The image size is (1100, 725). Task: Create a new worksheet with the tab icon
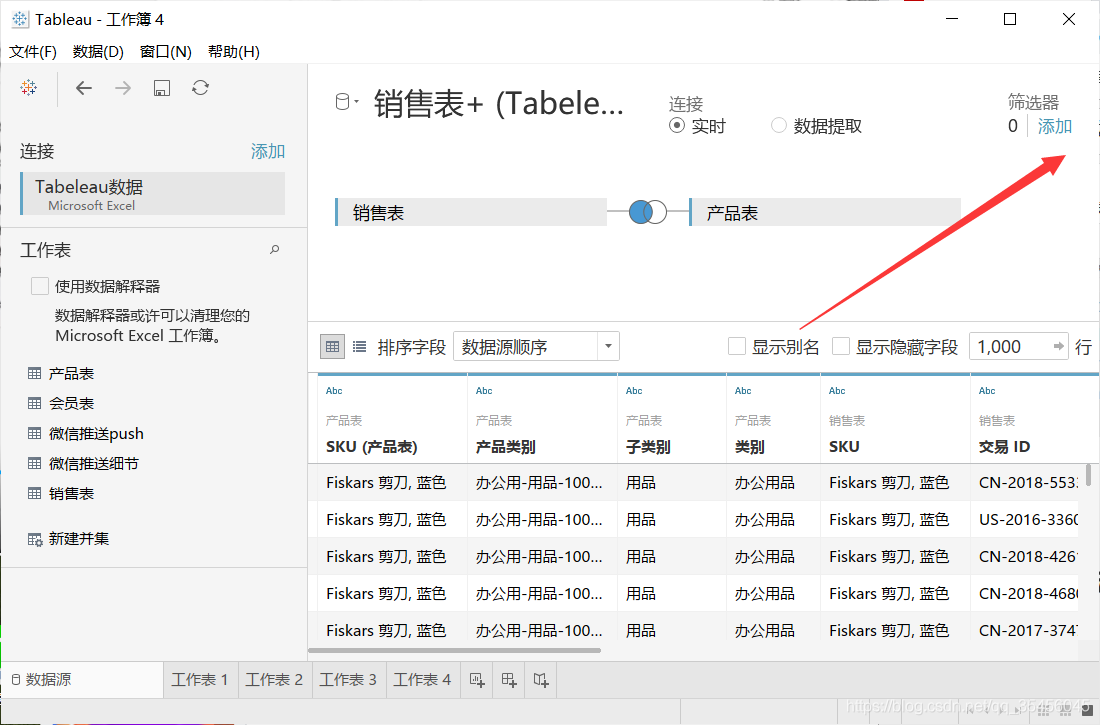(477, 679)
